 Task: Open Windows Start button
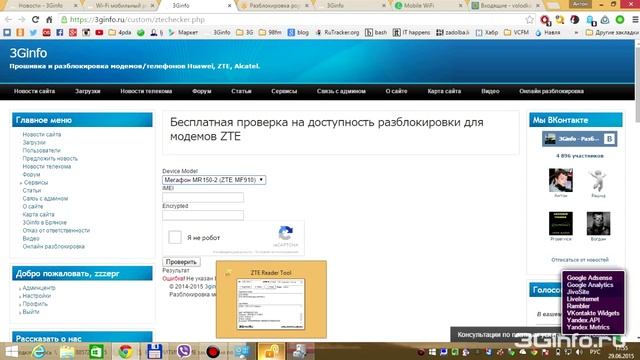click(11, 351)
